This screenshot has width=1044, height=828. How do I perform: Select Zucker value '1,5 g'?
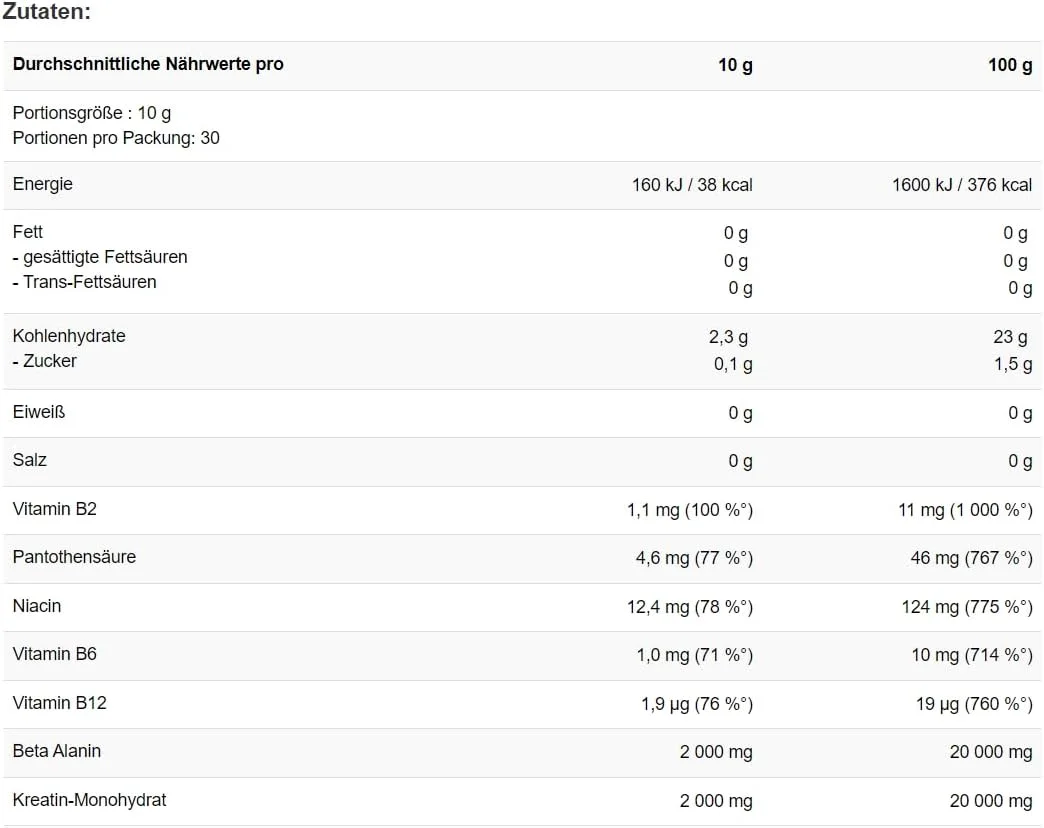click(x=1013, y=364)
